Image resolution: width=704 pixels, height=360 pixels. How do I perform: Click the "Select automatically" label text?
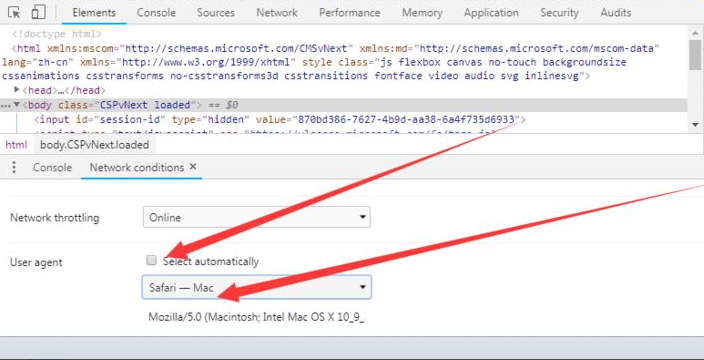point(211,261)
